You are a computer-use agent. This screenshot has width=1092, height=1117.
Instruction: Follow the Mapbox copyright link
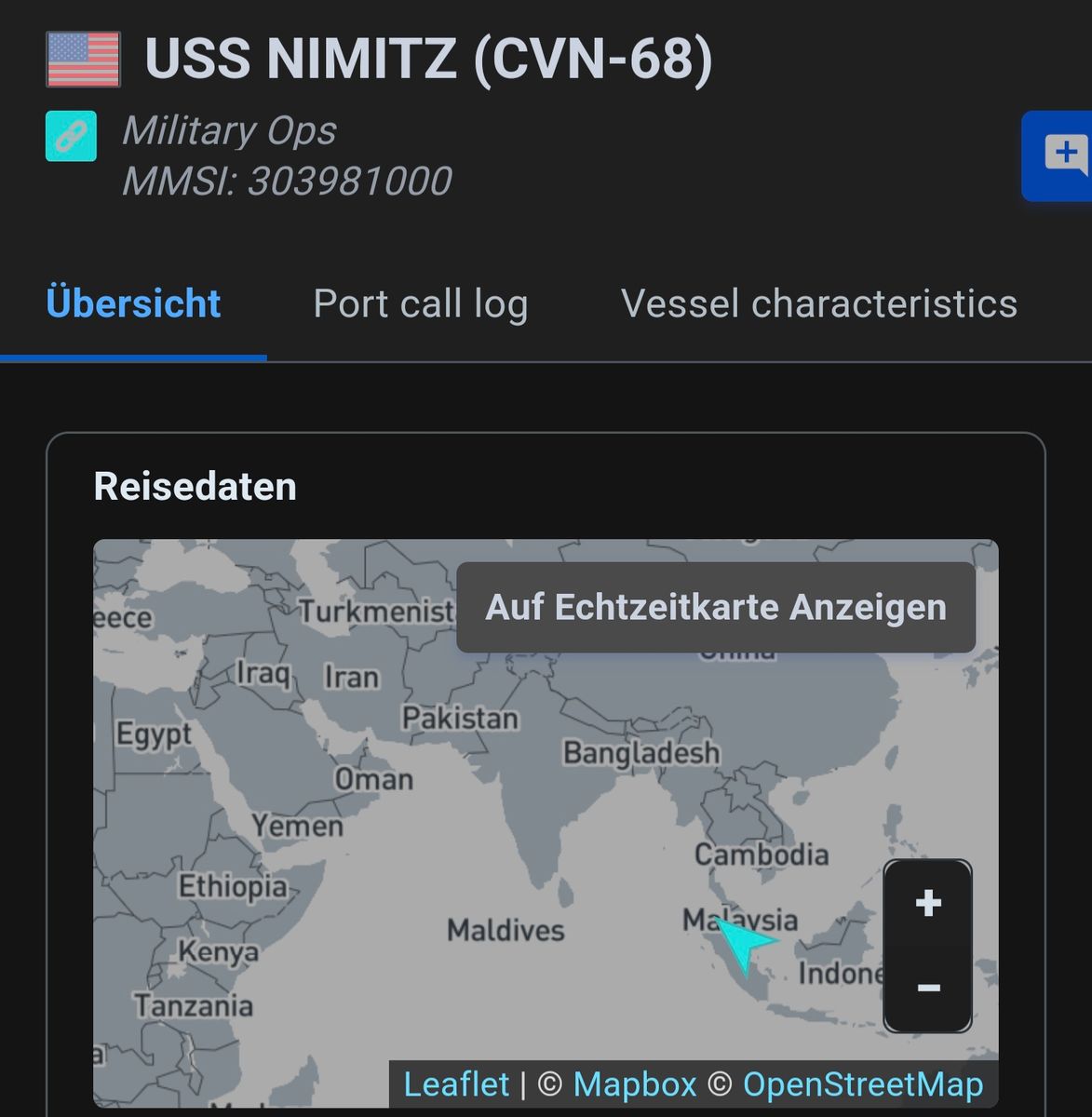(634, 1084)
